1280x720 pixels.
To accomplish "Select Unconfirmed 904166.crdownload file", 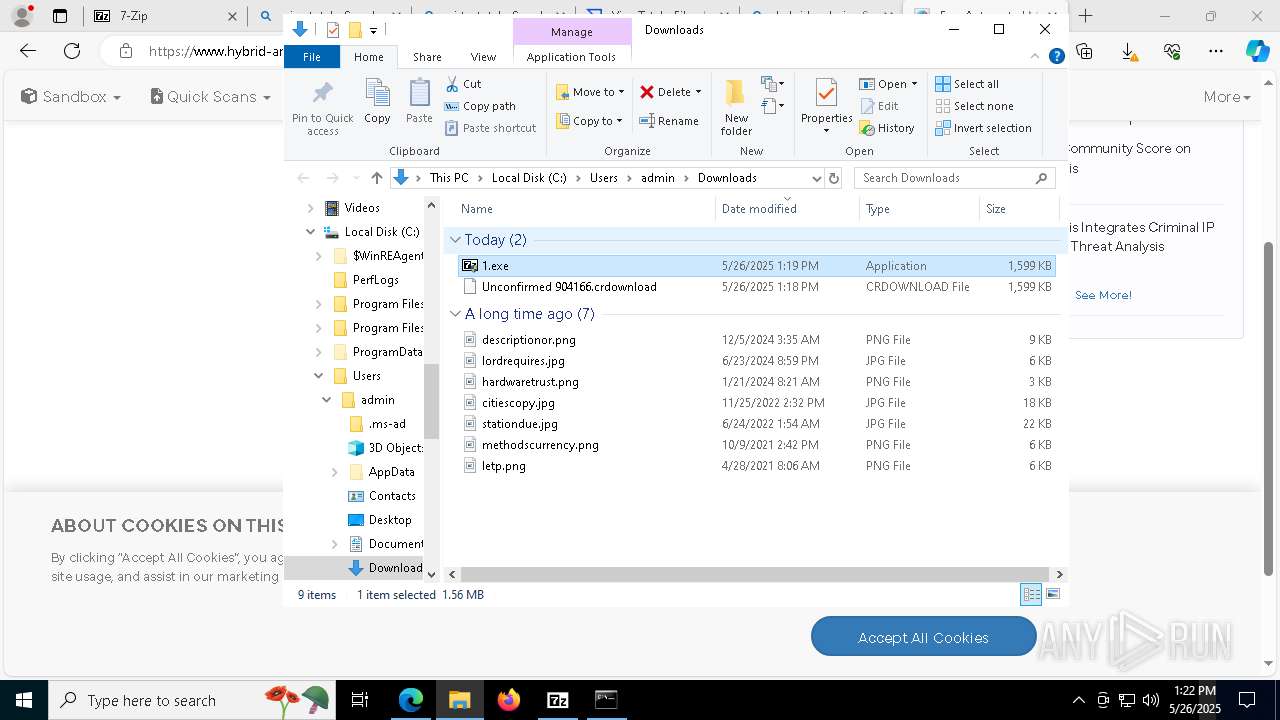I will pos(756,287).
